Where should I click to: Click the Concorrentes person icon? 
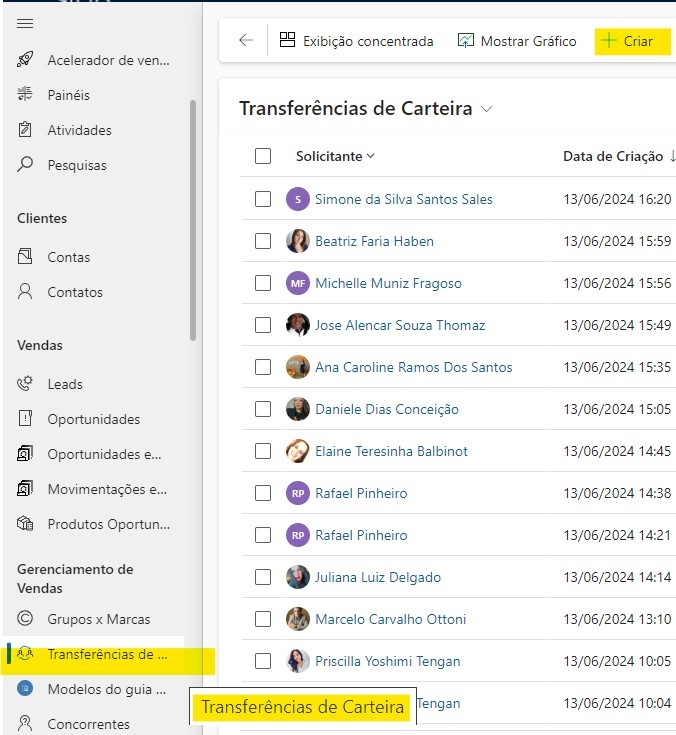[26, 724]
